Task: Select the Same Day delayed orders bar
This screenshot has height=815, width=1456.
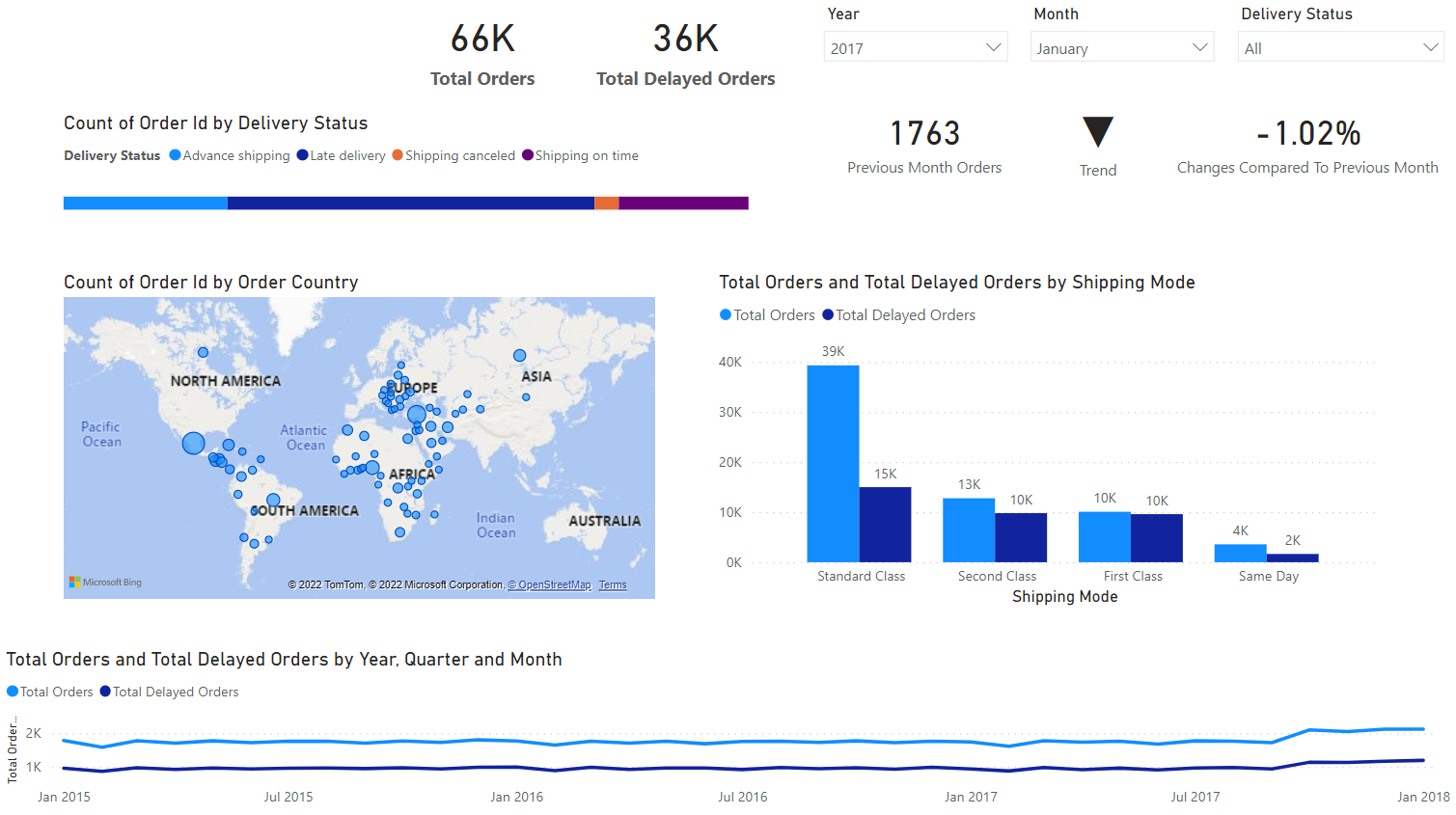Action: pyautogui.click(x=1292, y=557)
